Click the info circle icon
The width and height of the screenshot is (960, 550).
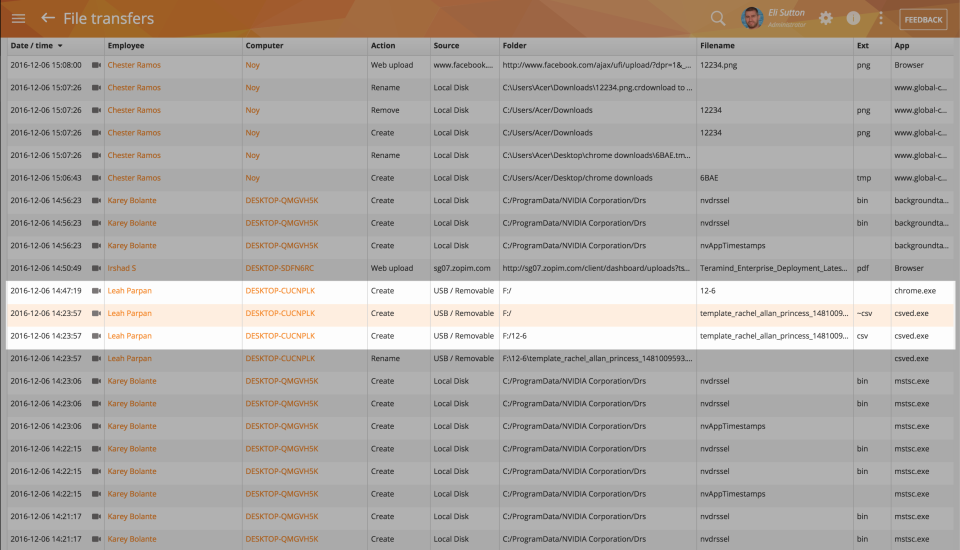click(853, 18)
